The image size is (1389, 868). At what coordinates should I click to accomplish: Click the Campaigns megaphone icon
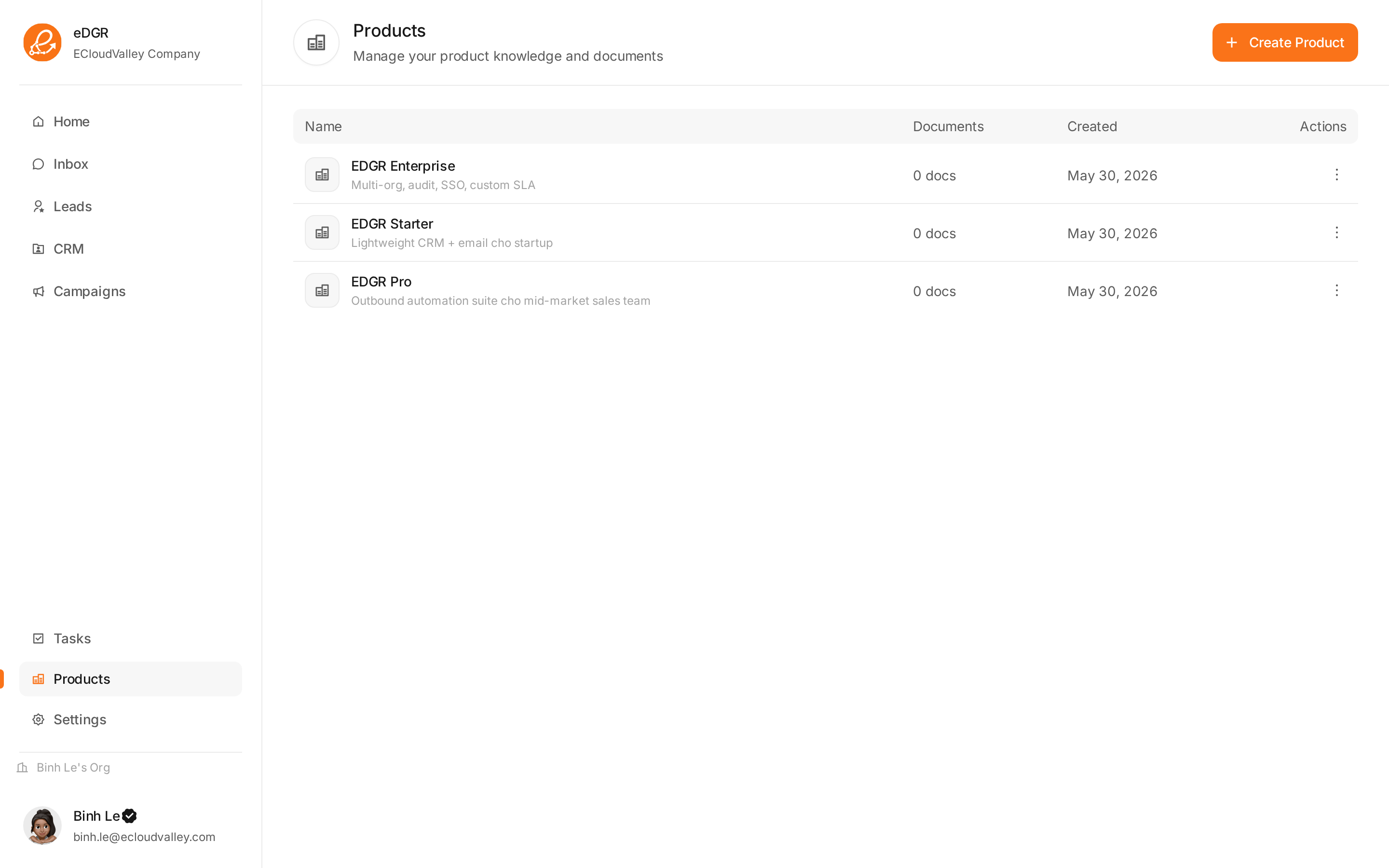[39, 292]
